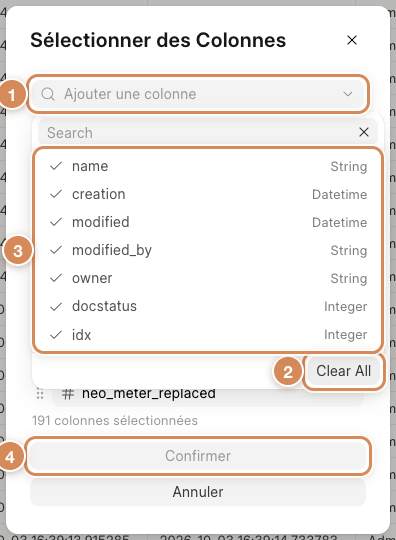Screen dimensions: 396x540
Task: Focus the Ajouter une colonne field
Action: pyautogui.click(x=198, y=94)
